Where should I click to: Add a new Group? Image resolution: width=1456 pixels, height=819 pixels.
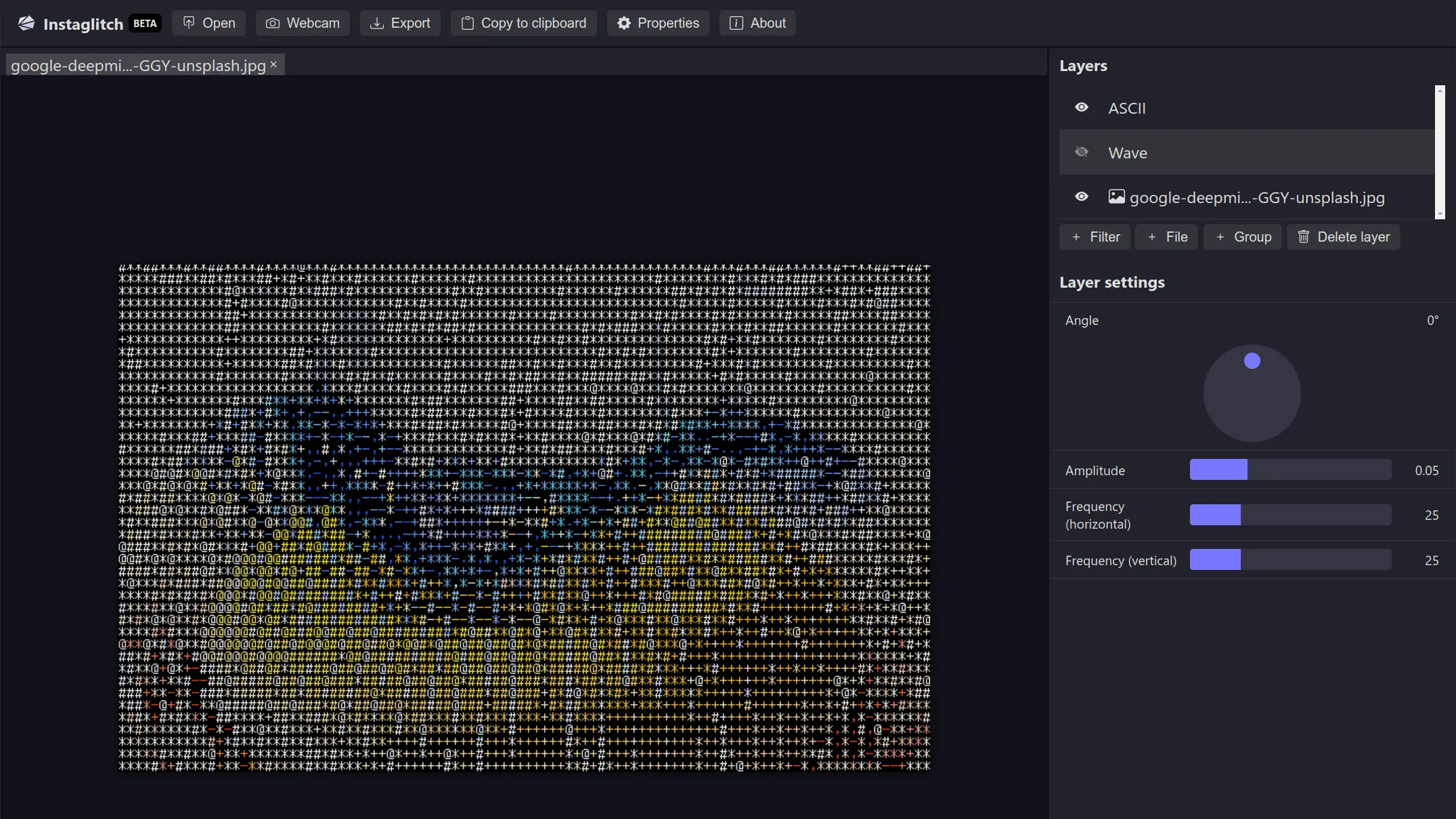pyautogui.click(x=1243, y=237)
